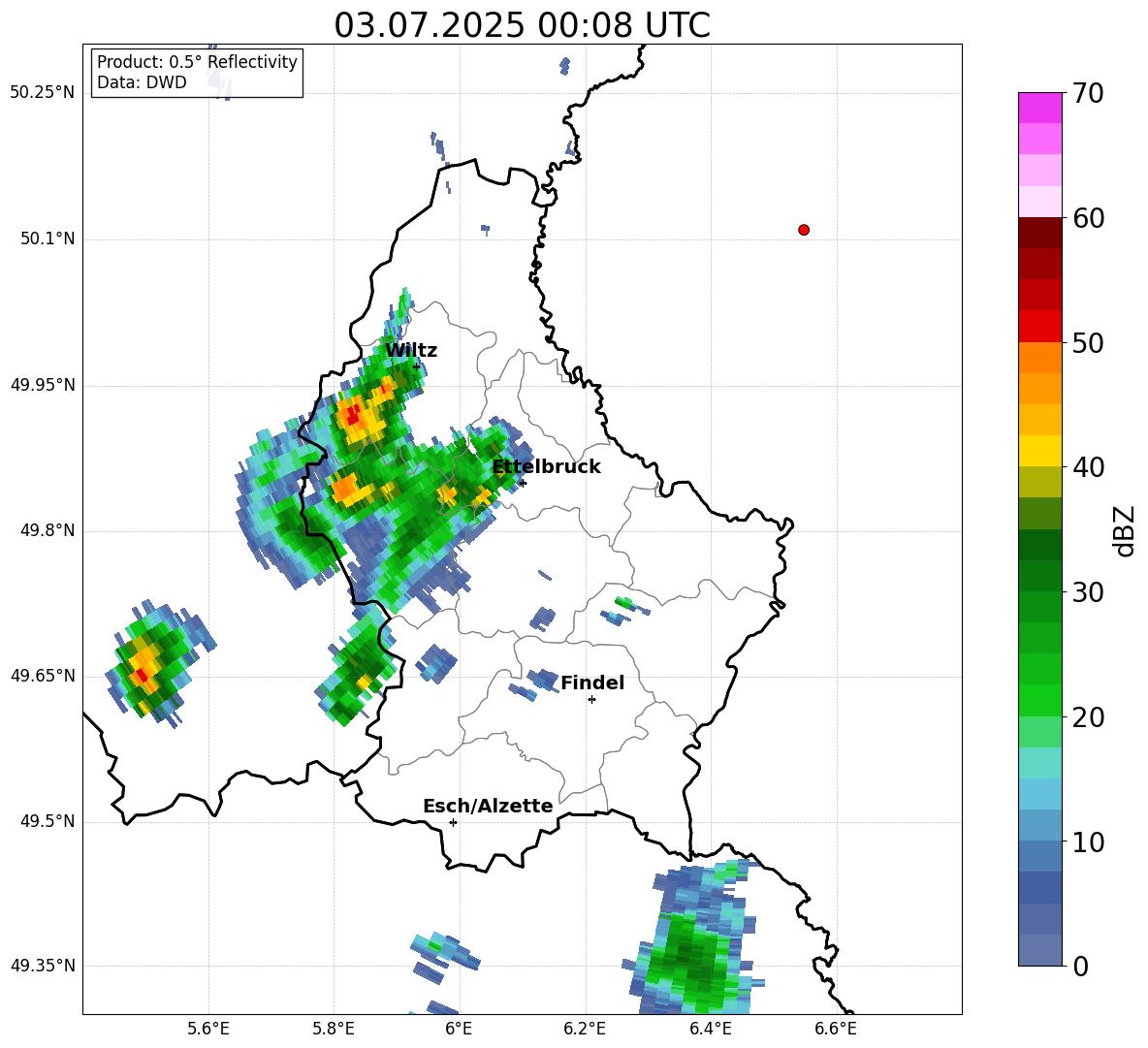Click the 6.2°E longitude tick label

point(585,1029)
